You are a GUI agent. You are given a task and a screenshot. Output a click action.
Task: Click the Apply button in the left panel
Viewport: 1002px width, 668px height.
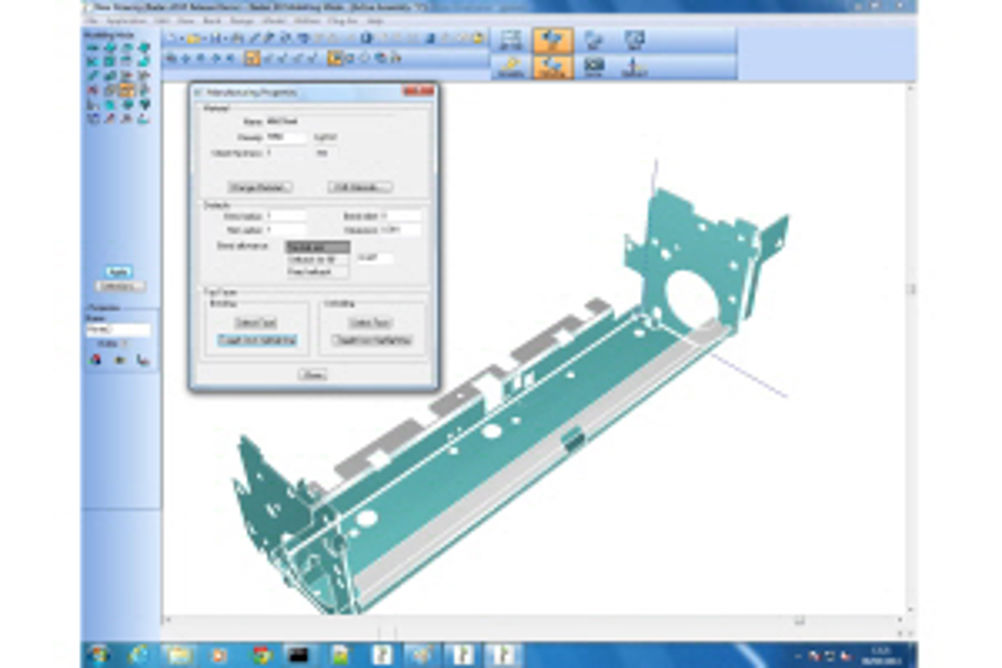pyautogui.click(x=119, y=272)
